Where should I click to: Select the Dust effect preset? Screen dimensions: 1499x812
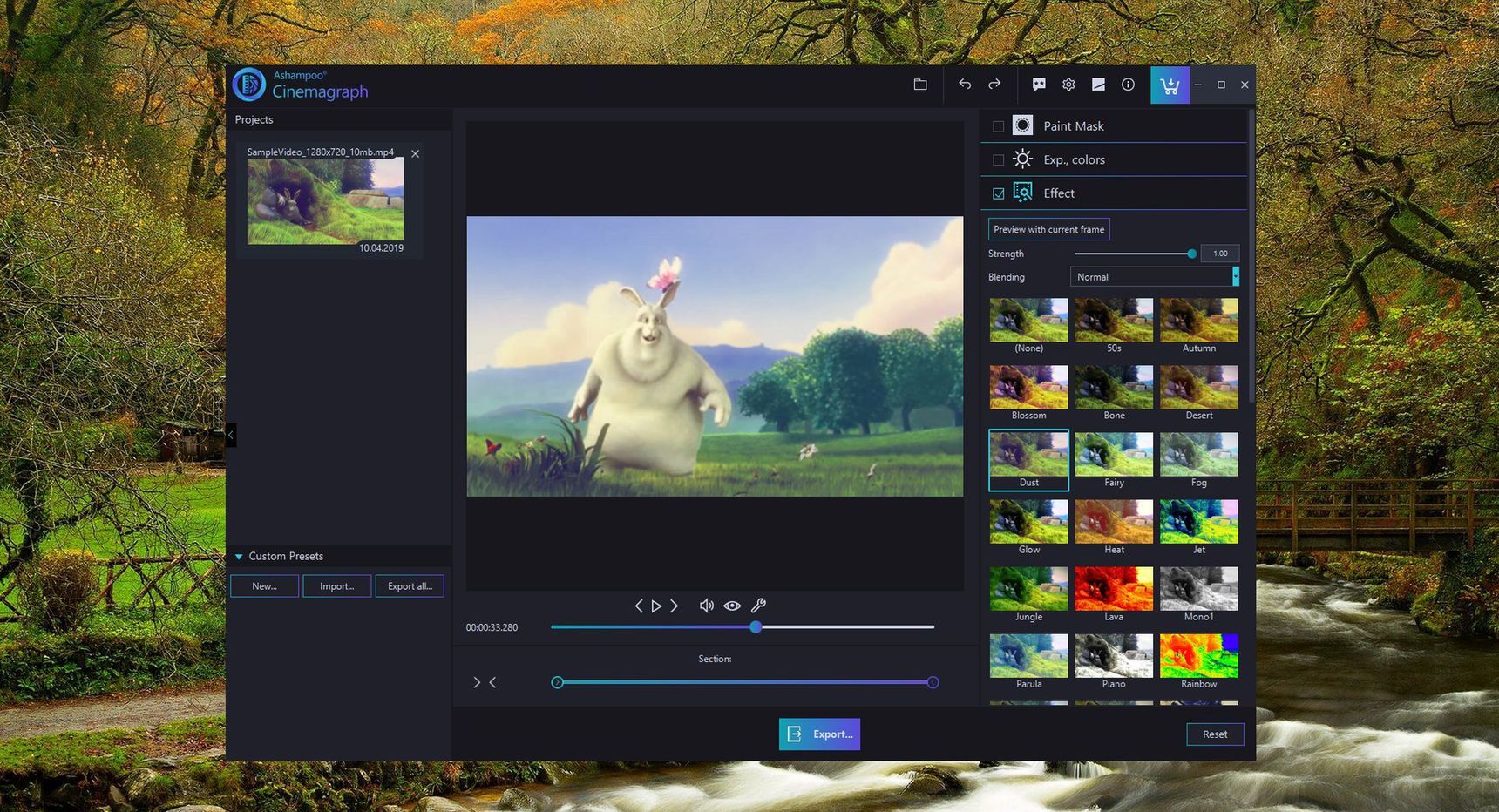pyautogui.click(x=1028, y=460)
